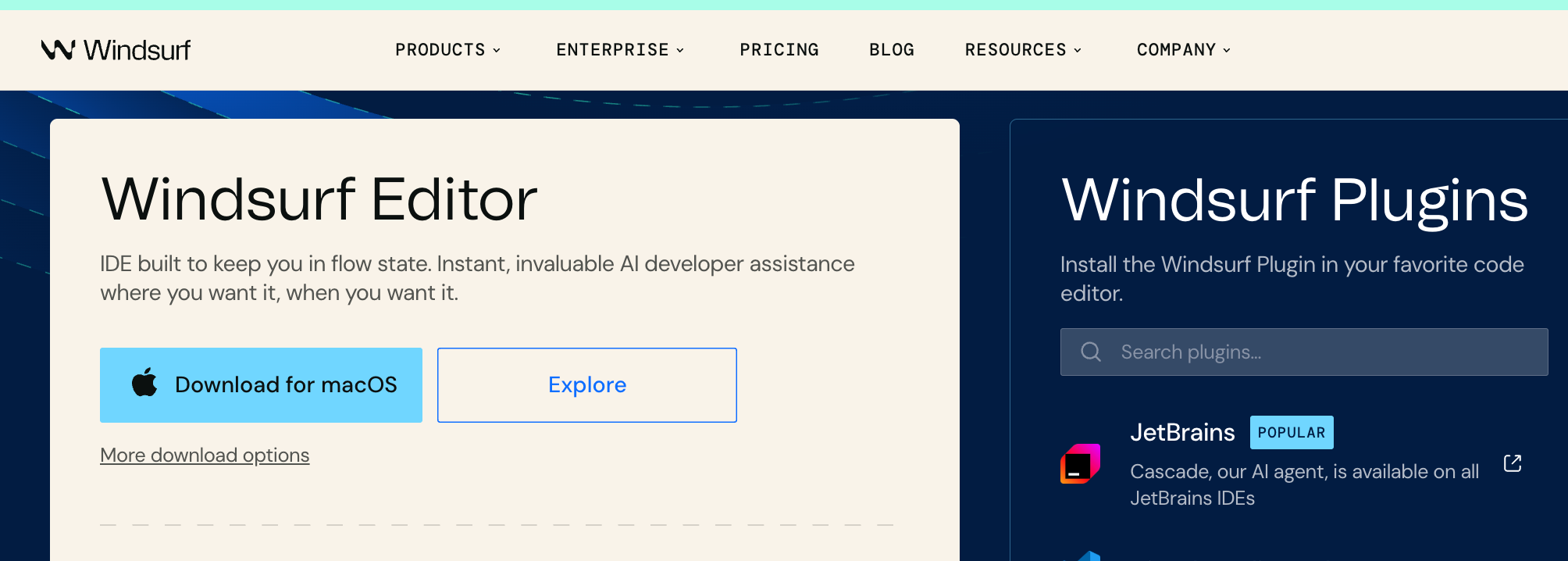Screen dimensions: 1568x561
Task: Open the Products dropdown menu
Action: [447, 50]
